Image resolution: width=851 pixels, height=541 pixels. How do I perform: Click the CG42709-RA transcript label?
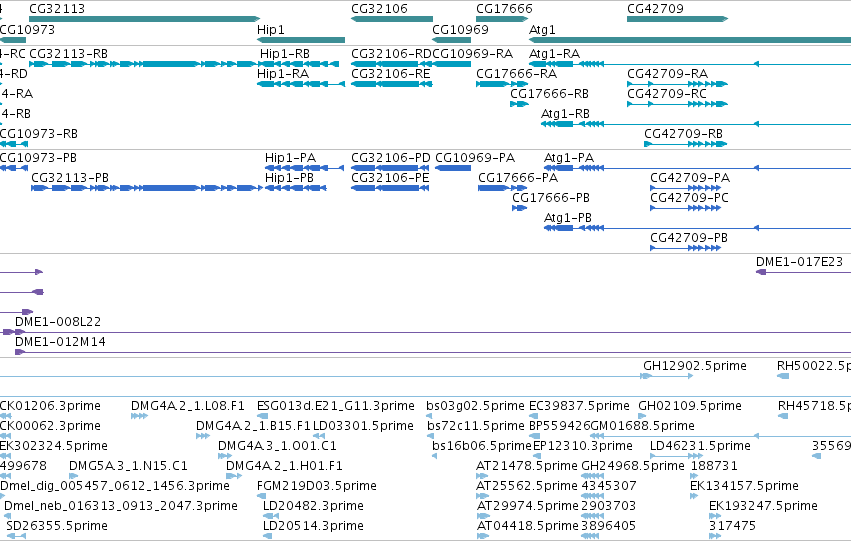668,74
